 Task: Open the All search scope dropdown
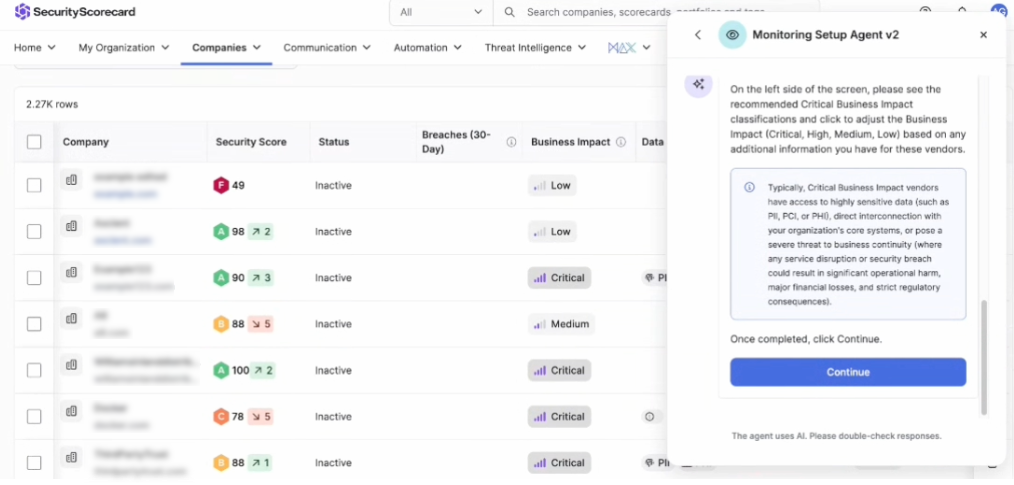click(441, 12)
